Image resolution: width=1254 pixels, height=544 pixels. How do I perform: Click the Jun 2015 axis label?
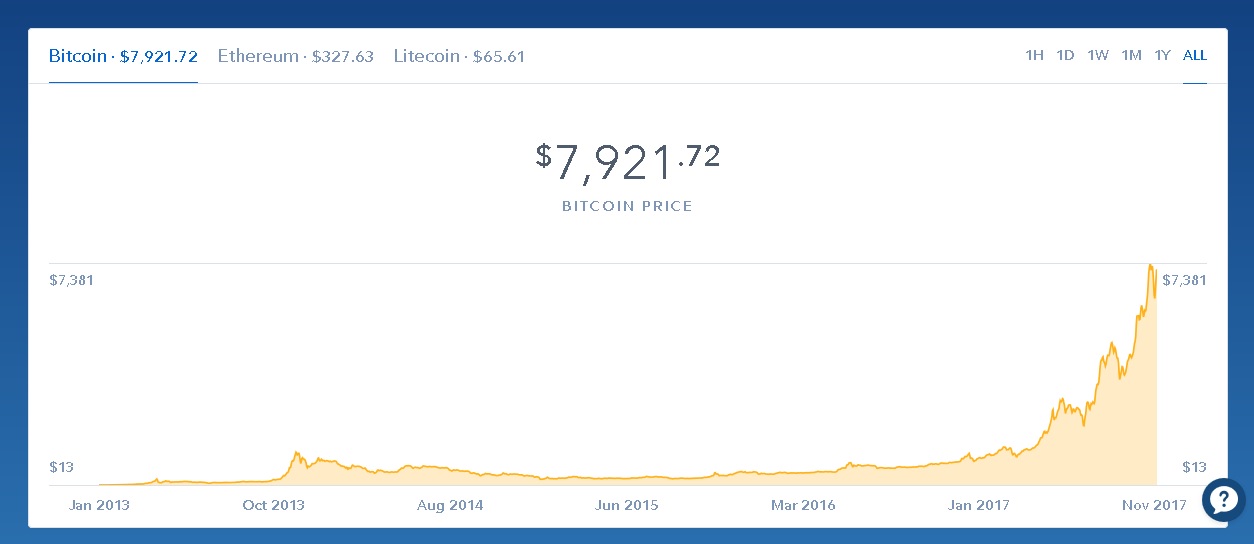point(627,505)
